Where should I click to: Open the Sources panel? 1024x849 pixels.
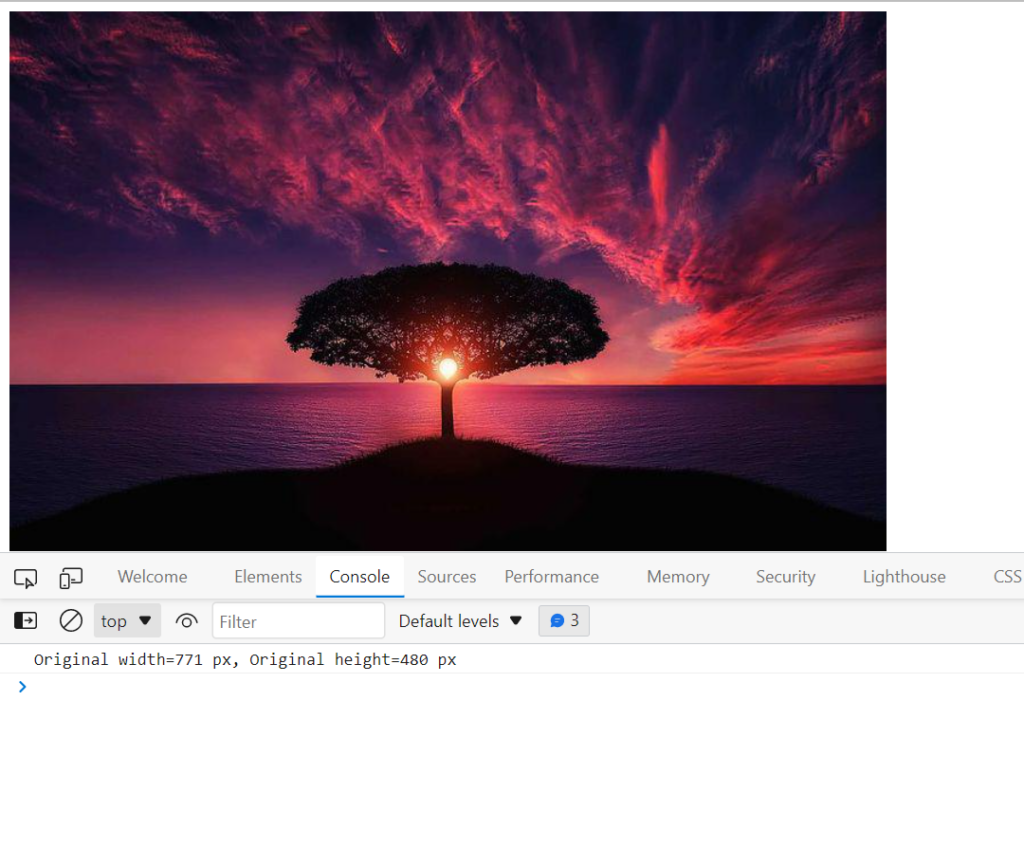(x=446, y=576)
